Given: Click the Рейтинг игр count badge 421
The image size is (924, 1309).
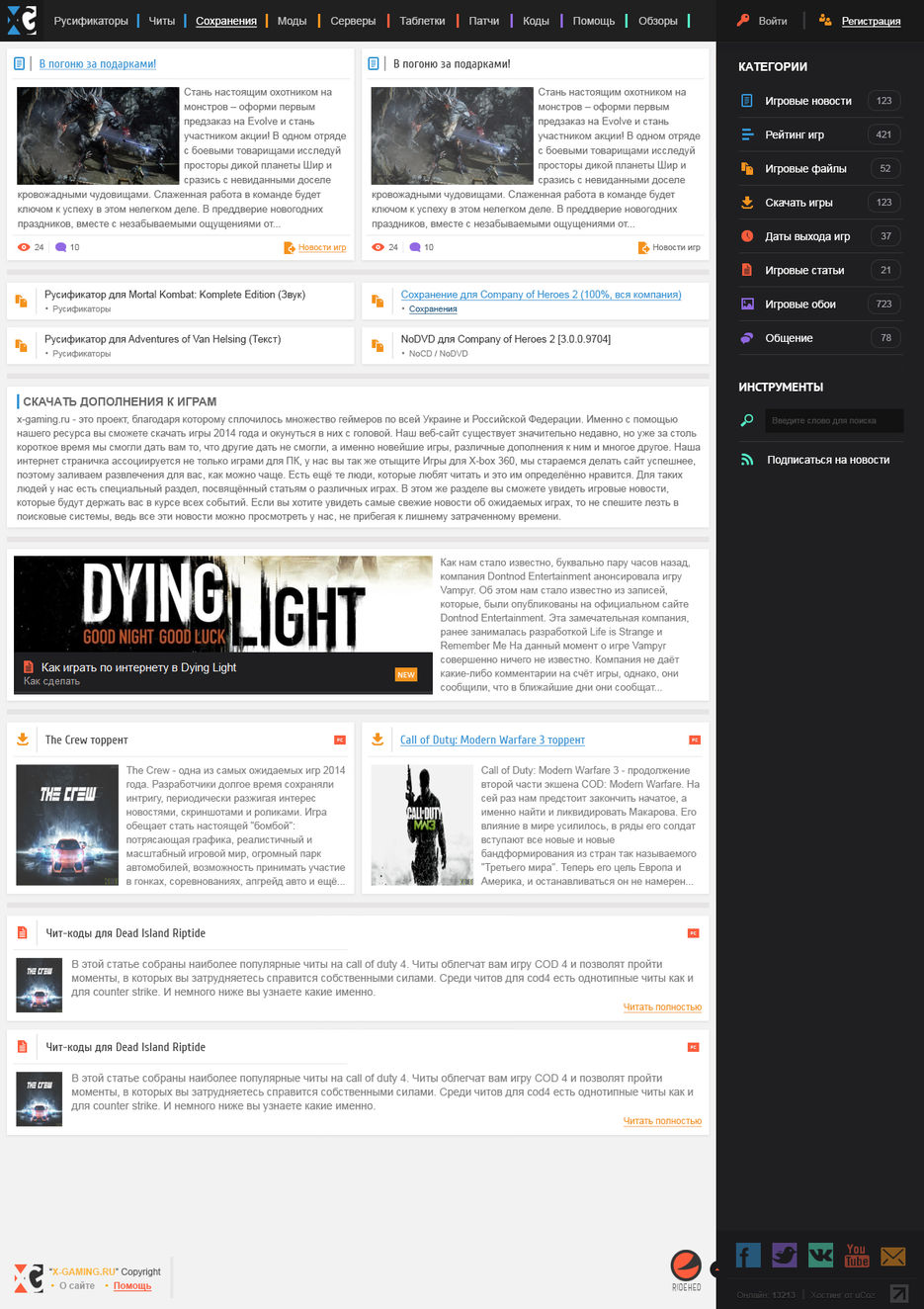Looking at the screenshot, I should point(883,134).
